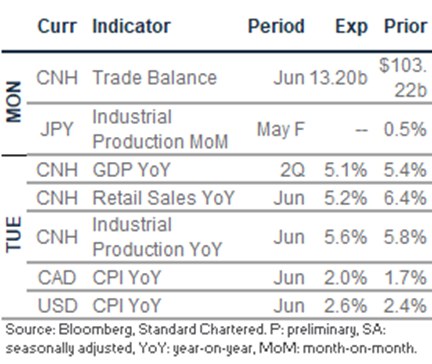This screenshot has height=364, width=432.
Task: Click the 2Q period cell
Action: [292, 170]
